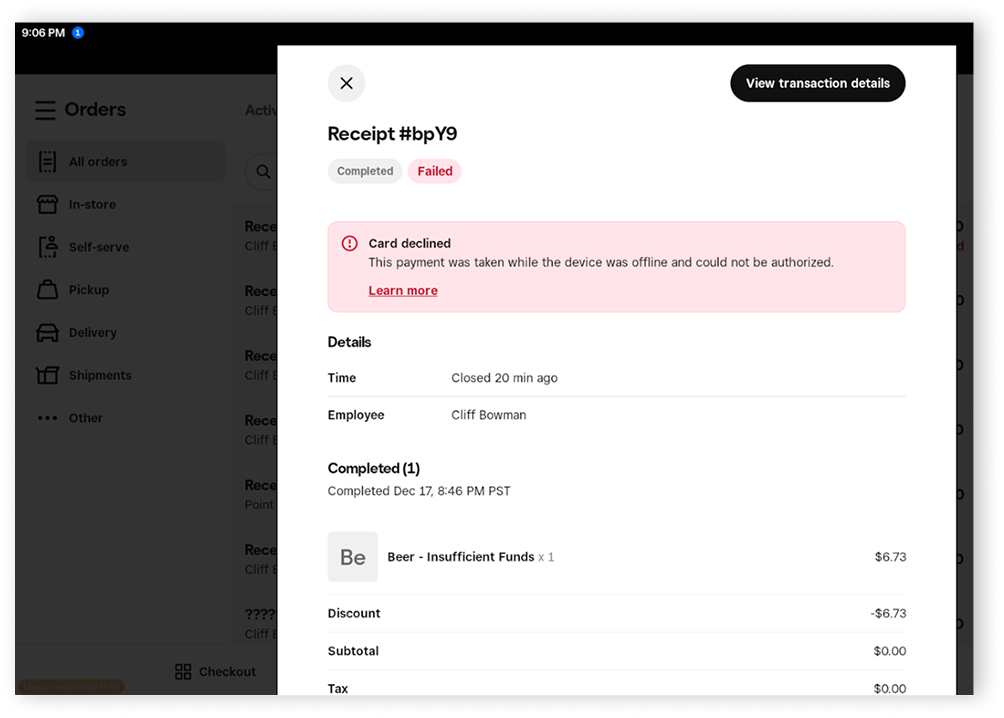Close the receipt panel with X

pos(346,83)
